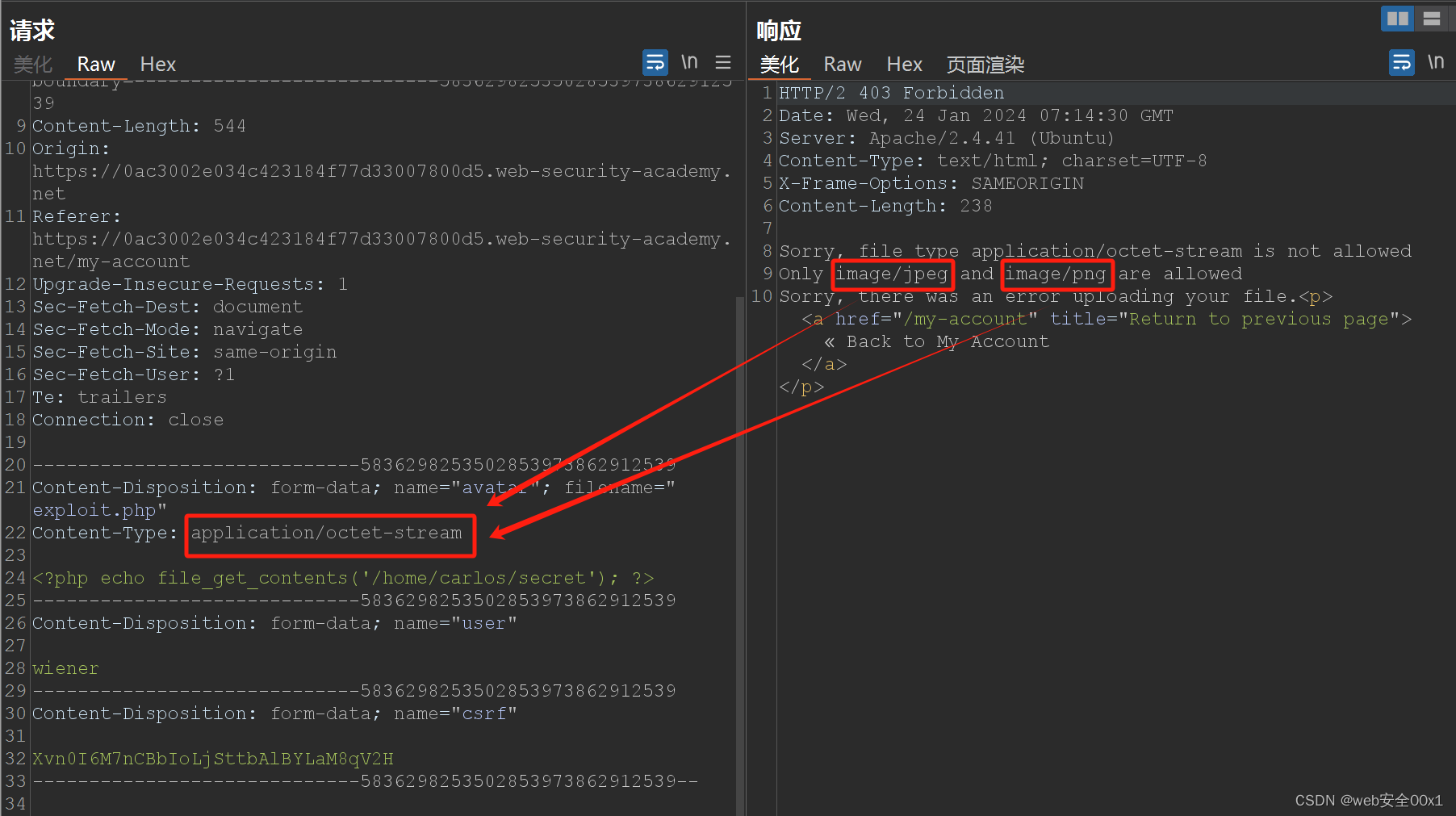Click the csrf token value line
1456x816 pixels.
coord(212,759)
